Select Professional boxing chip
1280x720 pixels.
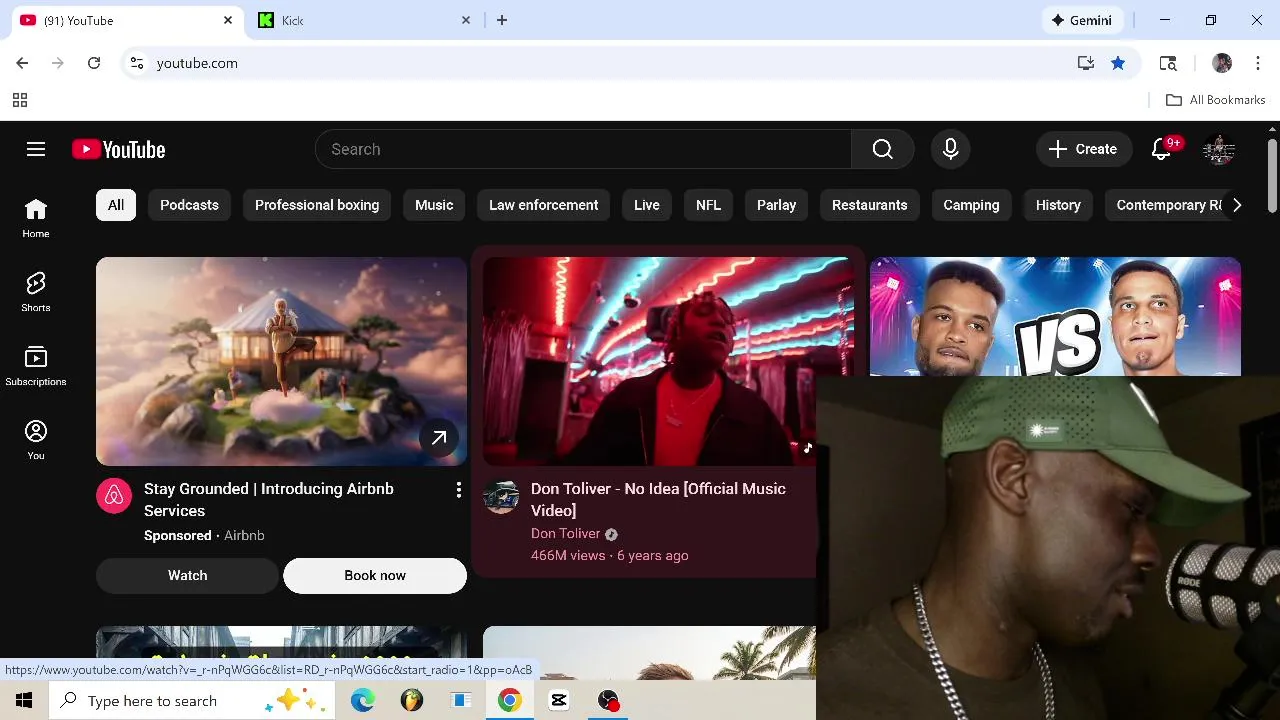point(317,205)
